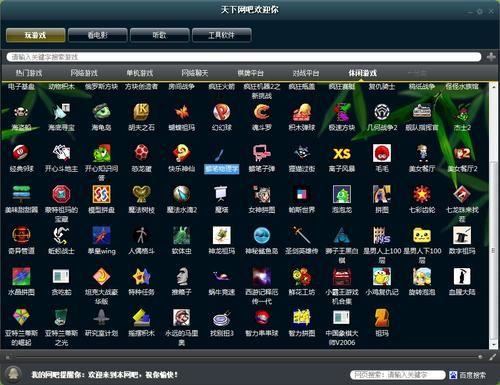Open the 魔塔 game icon
500x385 pixels.
coord(222,194)
